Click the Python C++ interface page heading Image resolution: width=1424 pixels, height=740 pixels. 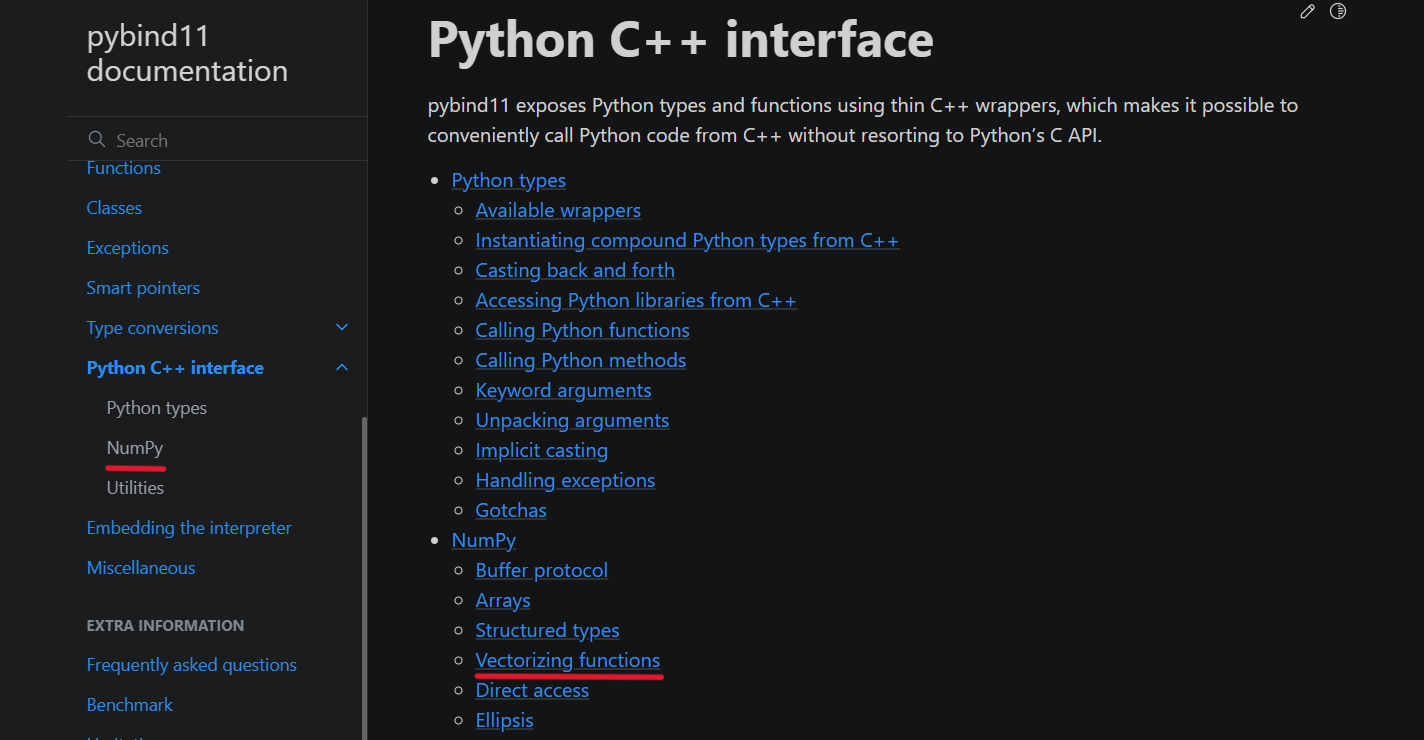tap(681, 40)
